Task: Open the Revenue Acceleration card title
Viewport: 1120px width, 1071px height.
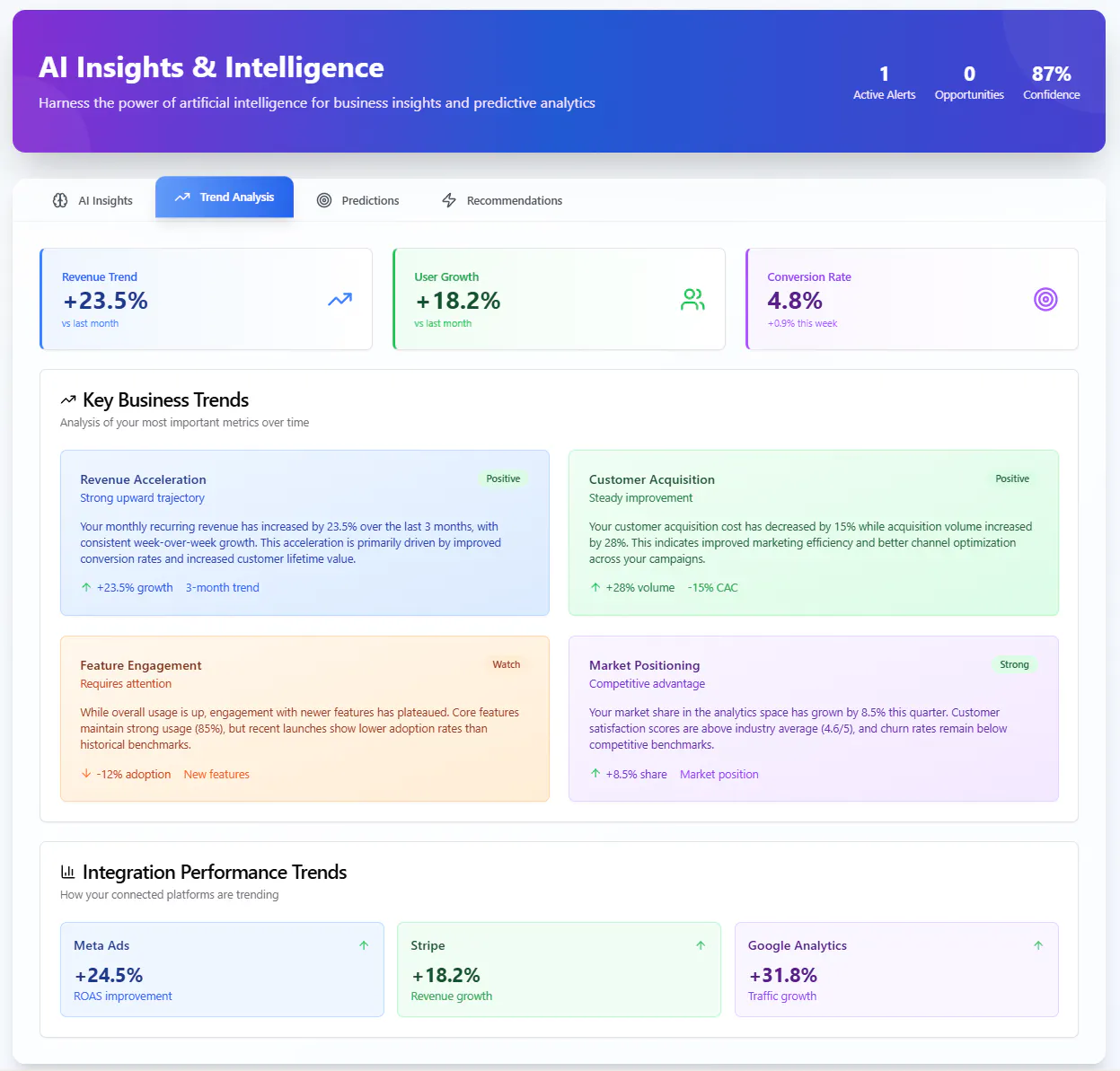Action: [143, 479]
